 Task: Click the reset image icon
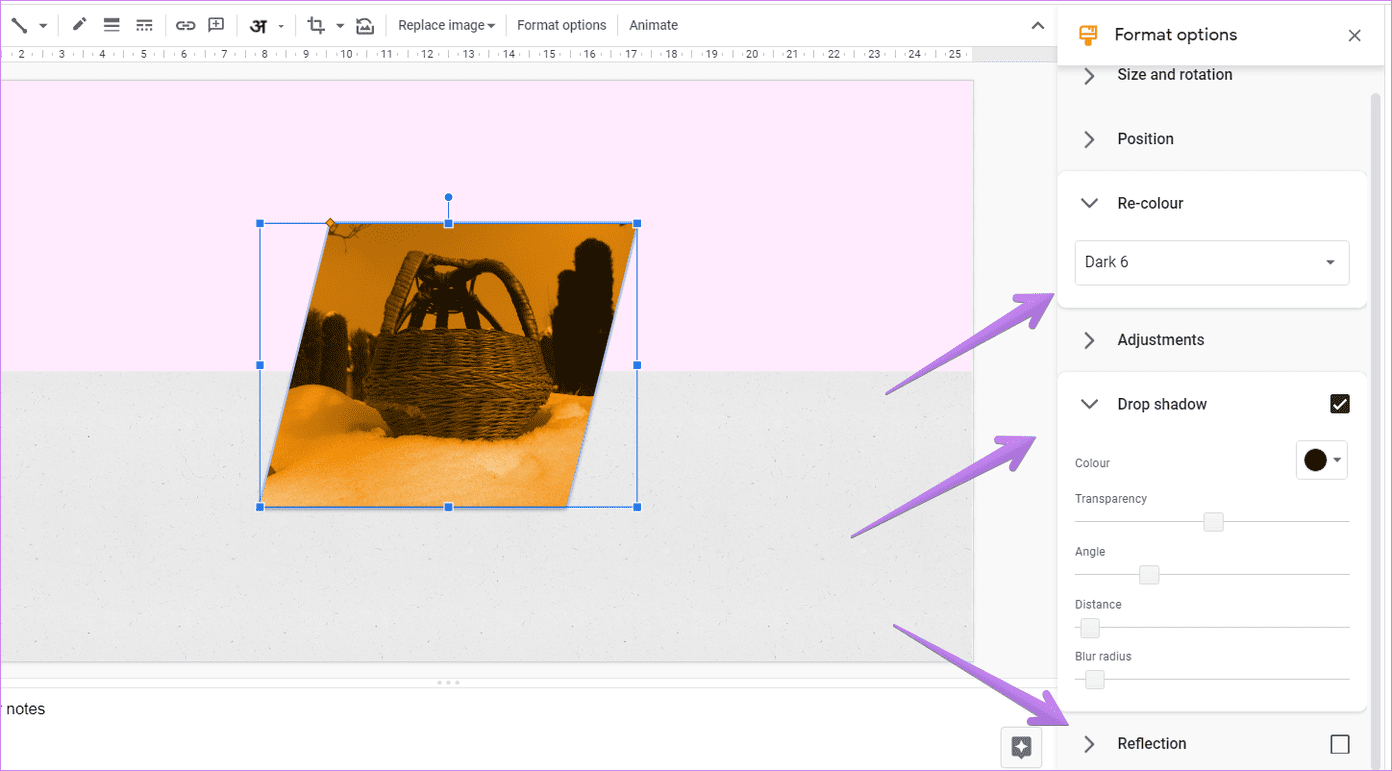coord(365,25)
